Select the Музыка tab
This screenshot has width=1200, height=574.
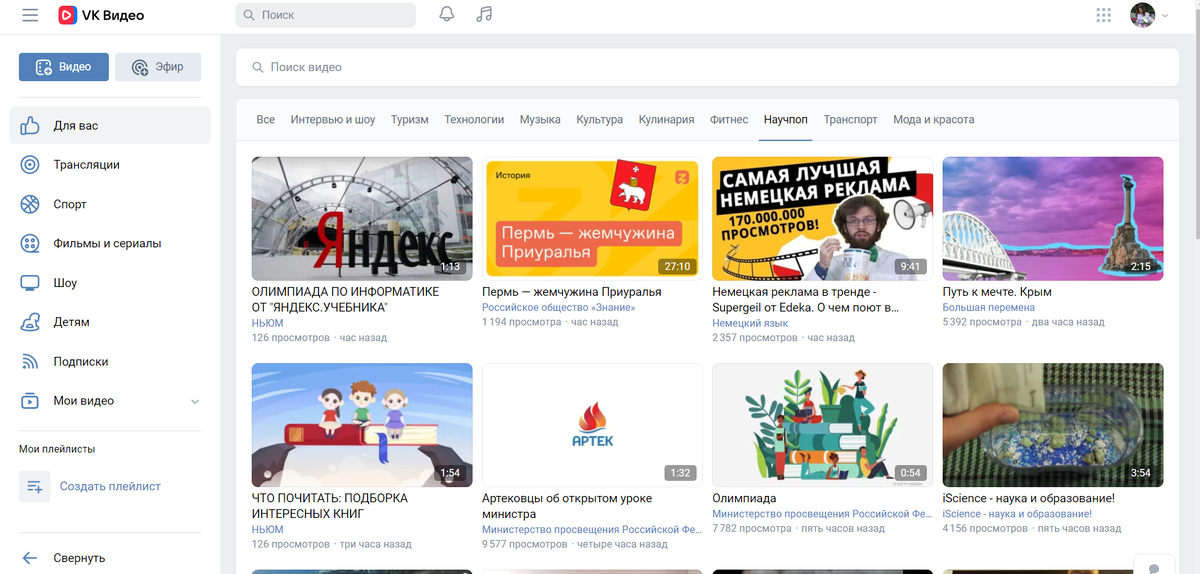(x=540, y=119)
